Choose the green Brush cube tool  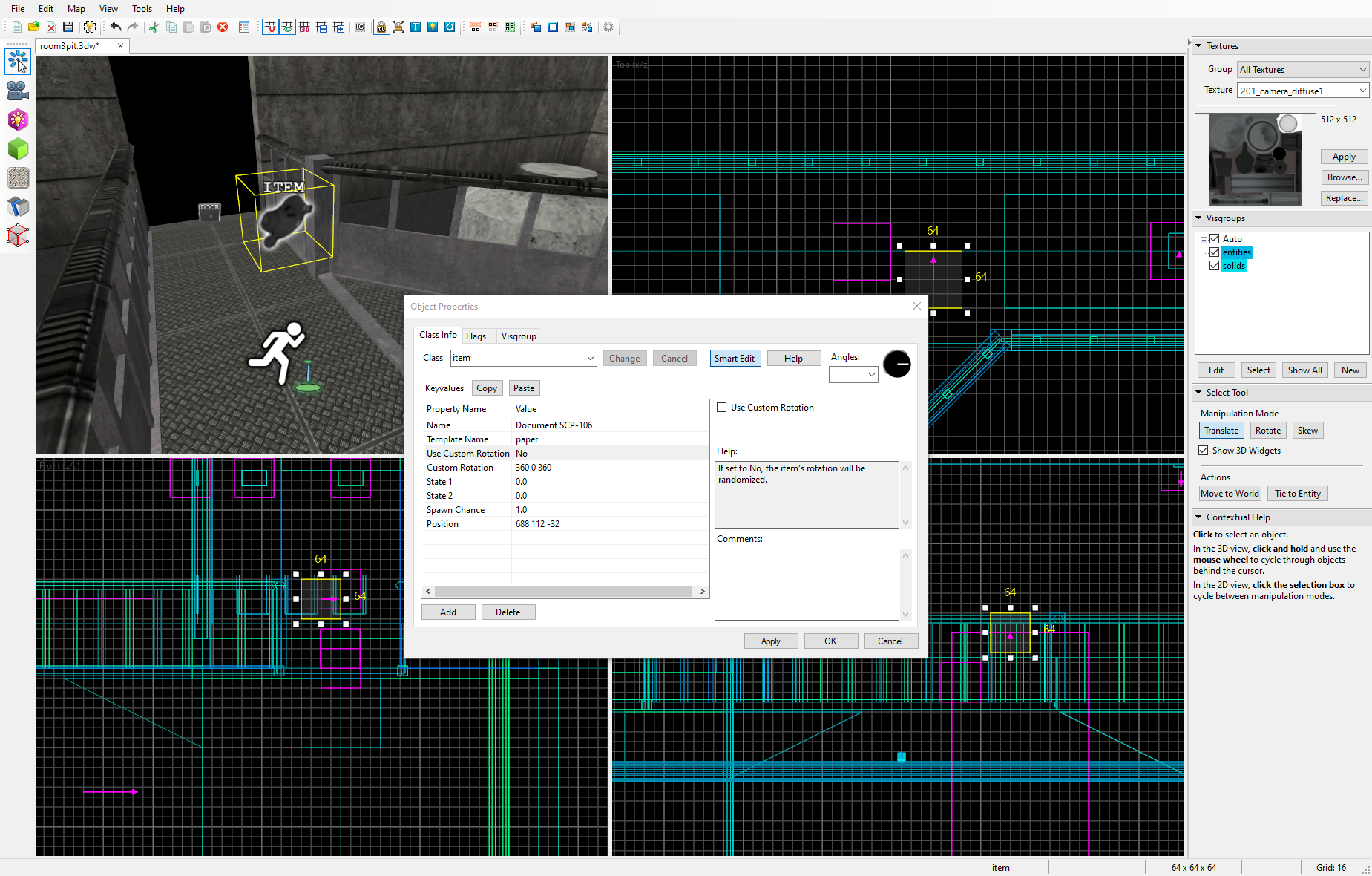[18, 149]
